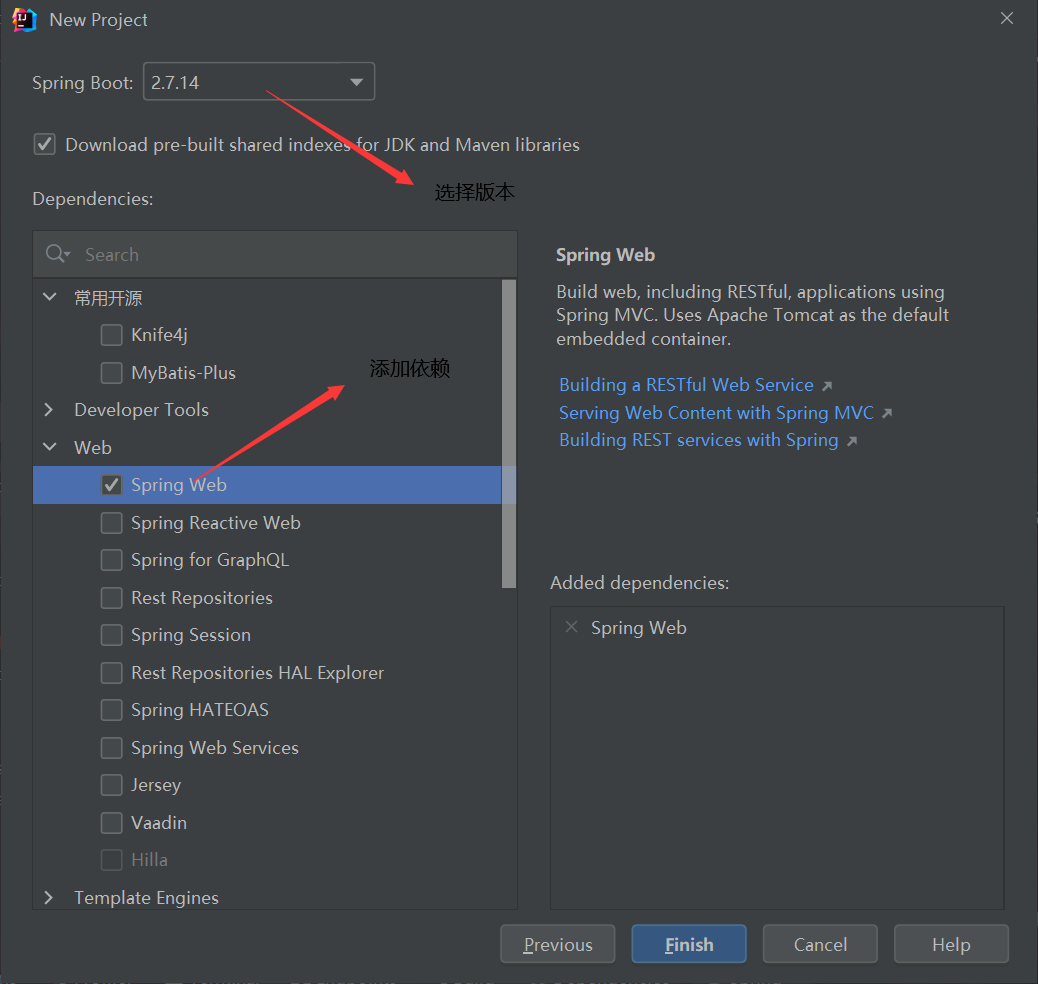Focus the dependencies Search field
Image resolution: width=1038 pixels, height=984 pixels.
pyautogui.click(x=275, y=254)
